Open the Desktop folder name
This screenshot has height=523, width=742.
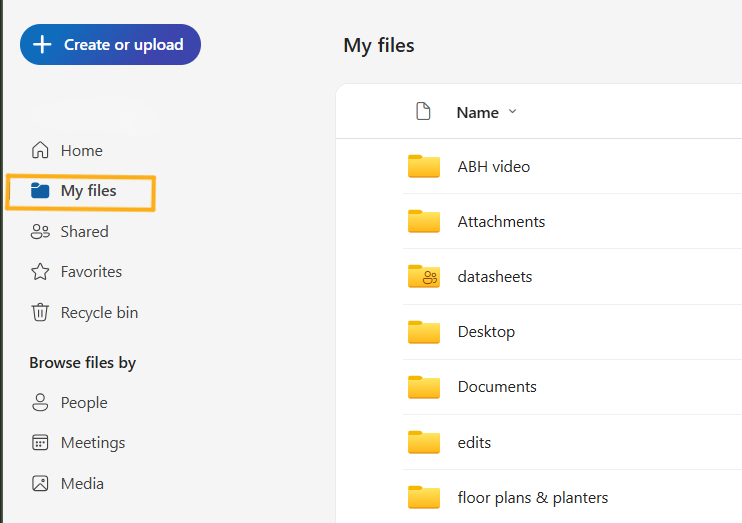tap(486, 332)
